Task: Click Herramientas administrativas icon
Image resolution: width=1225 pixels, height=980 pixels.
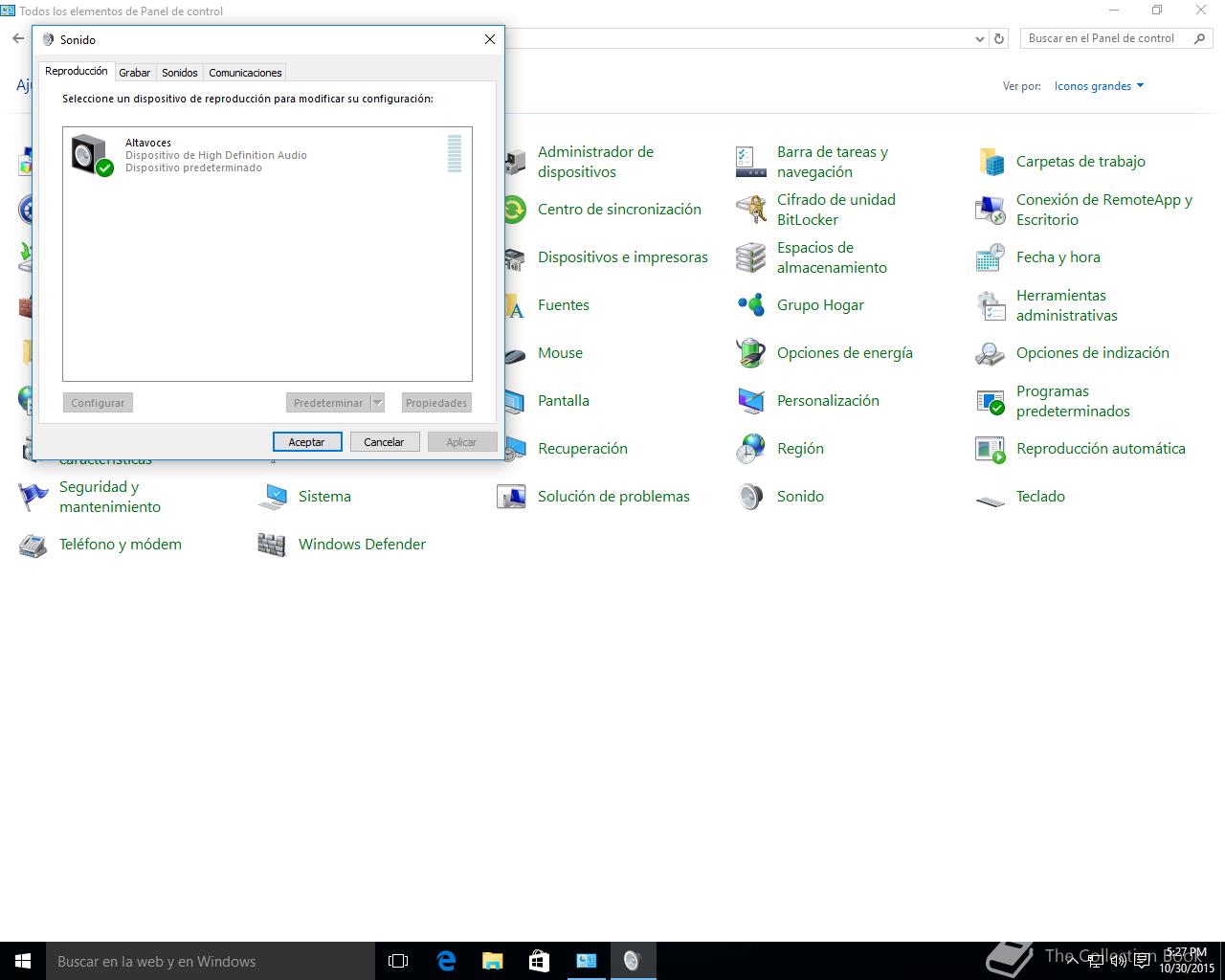Action: pos(991,305)
